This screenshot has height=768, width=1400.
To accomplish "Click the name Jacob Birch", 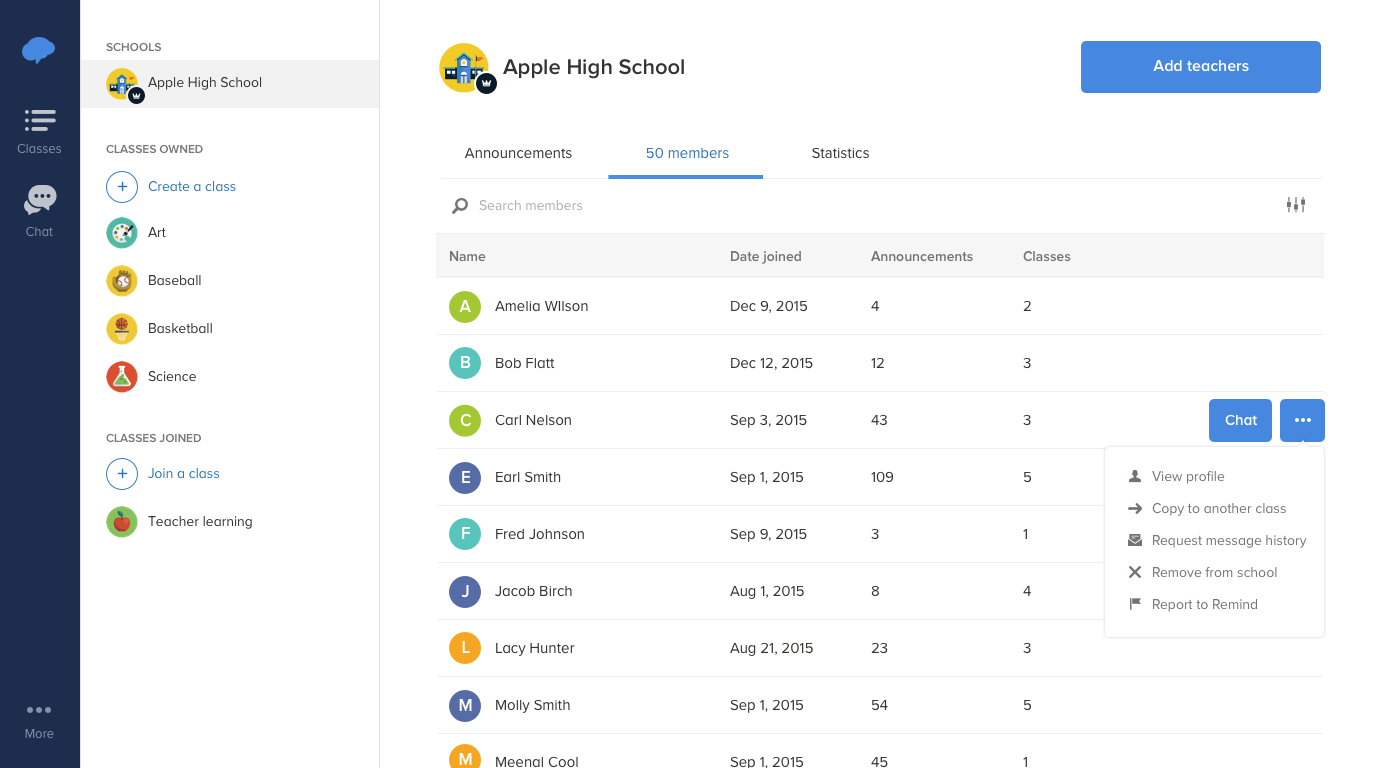I will coord(534,591).
